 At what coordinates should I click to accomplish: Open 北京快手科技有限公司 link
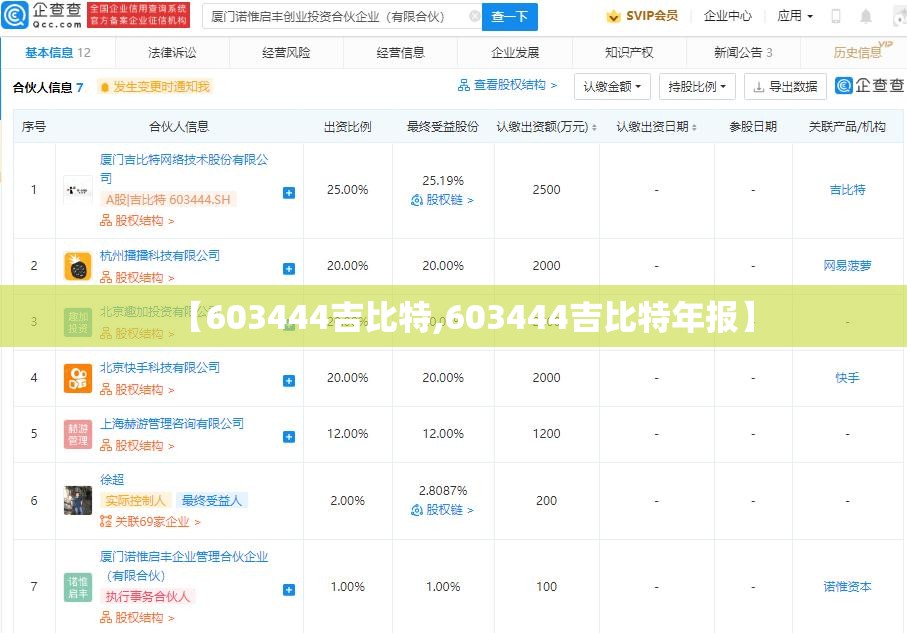click(x=160, y=367)
